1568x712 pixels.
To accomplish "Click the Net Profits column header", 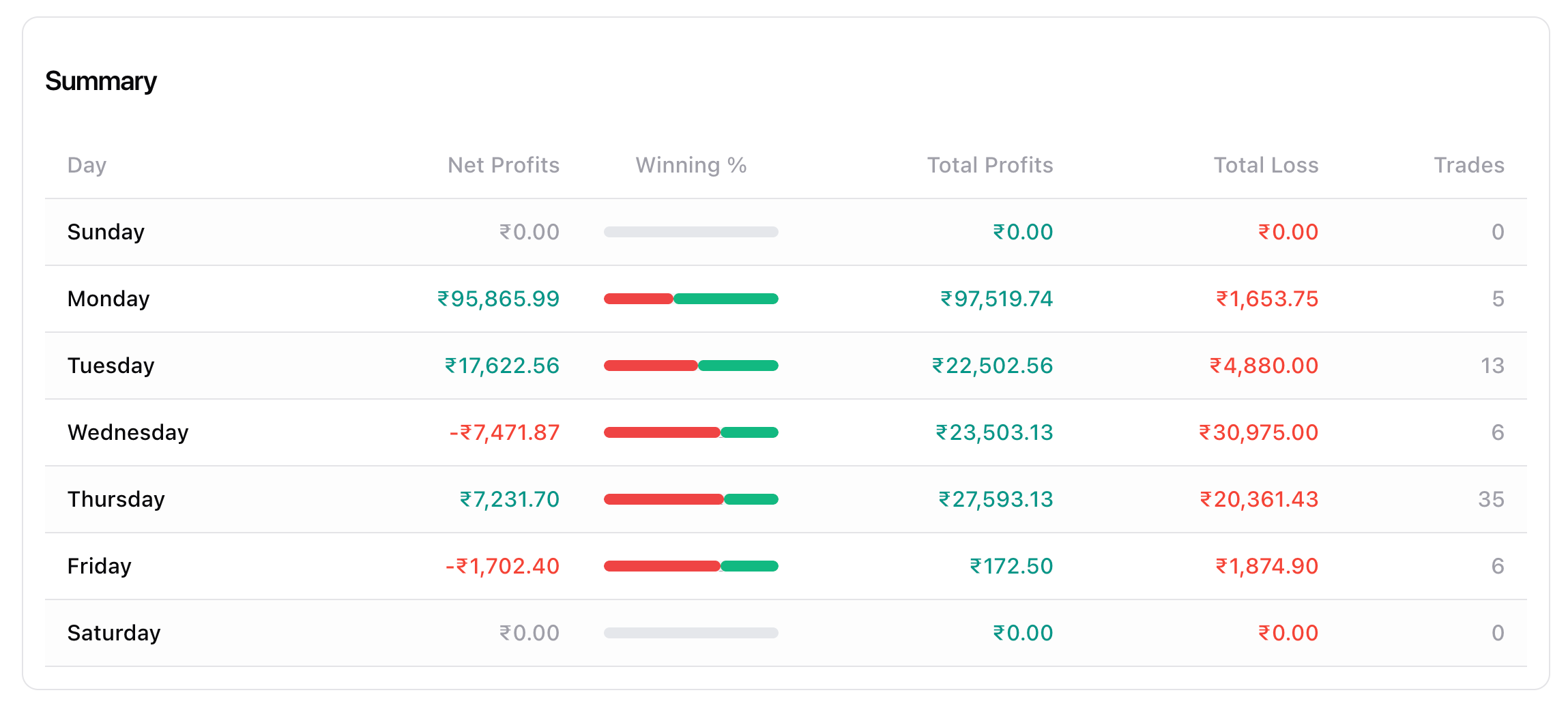I will click(x=503, y=165).
